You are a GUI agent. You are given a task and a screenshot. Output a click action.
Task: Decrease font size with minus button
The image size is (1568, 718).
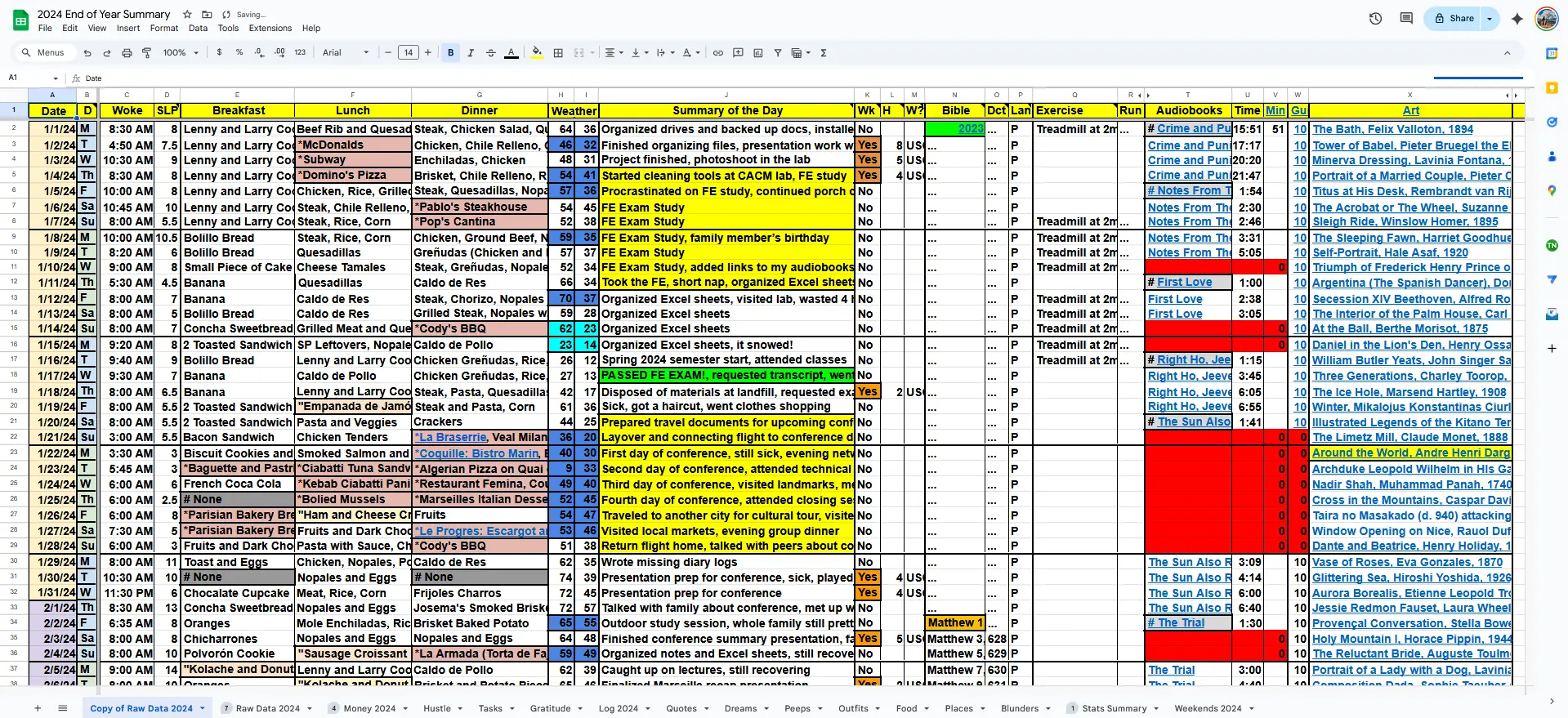[388, 53]
